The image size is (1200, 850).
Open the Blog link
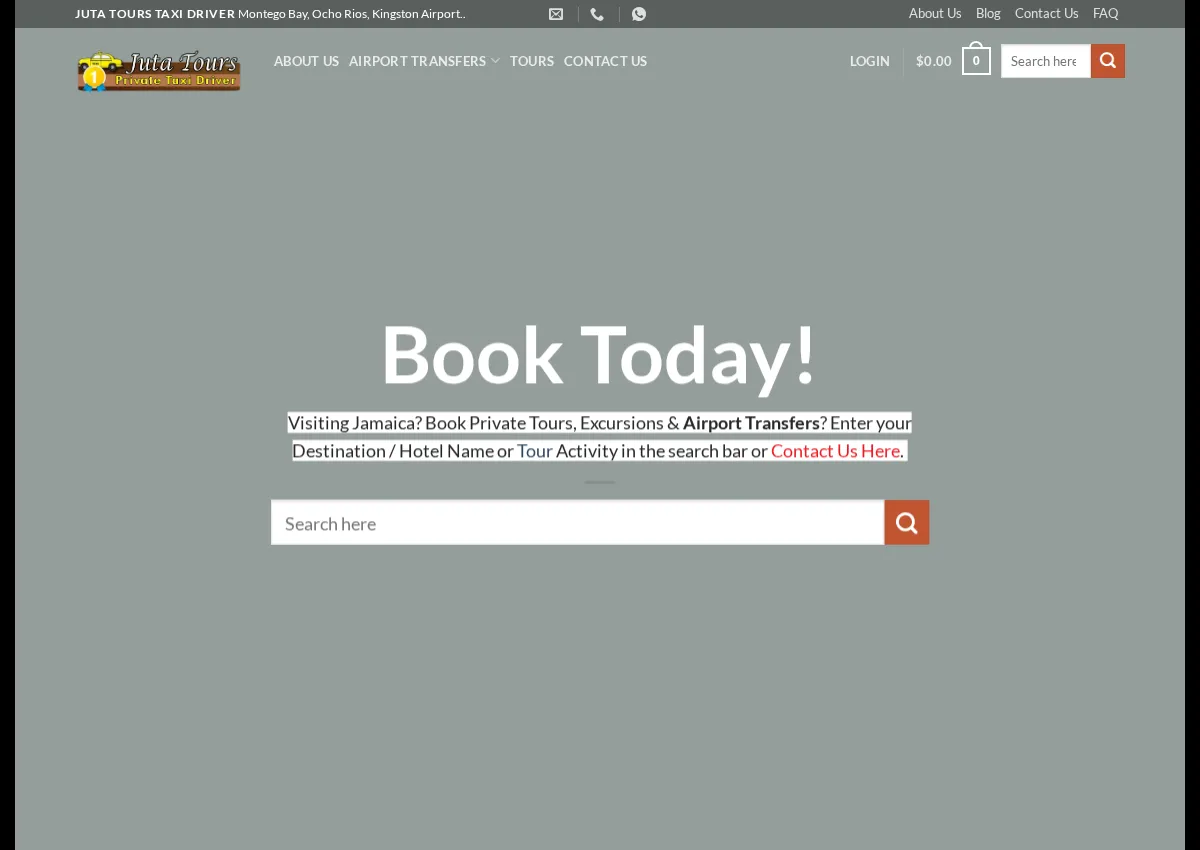point(988,13)
